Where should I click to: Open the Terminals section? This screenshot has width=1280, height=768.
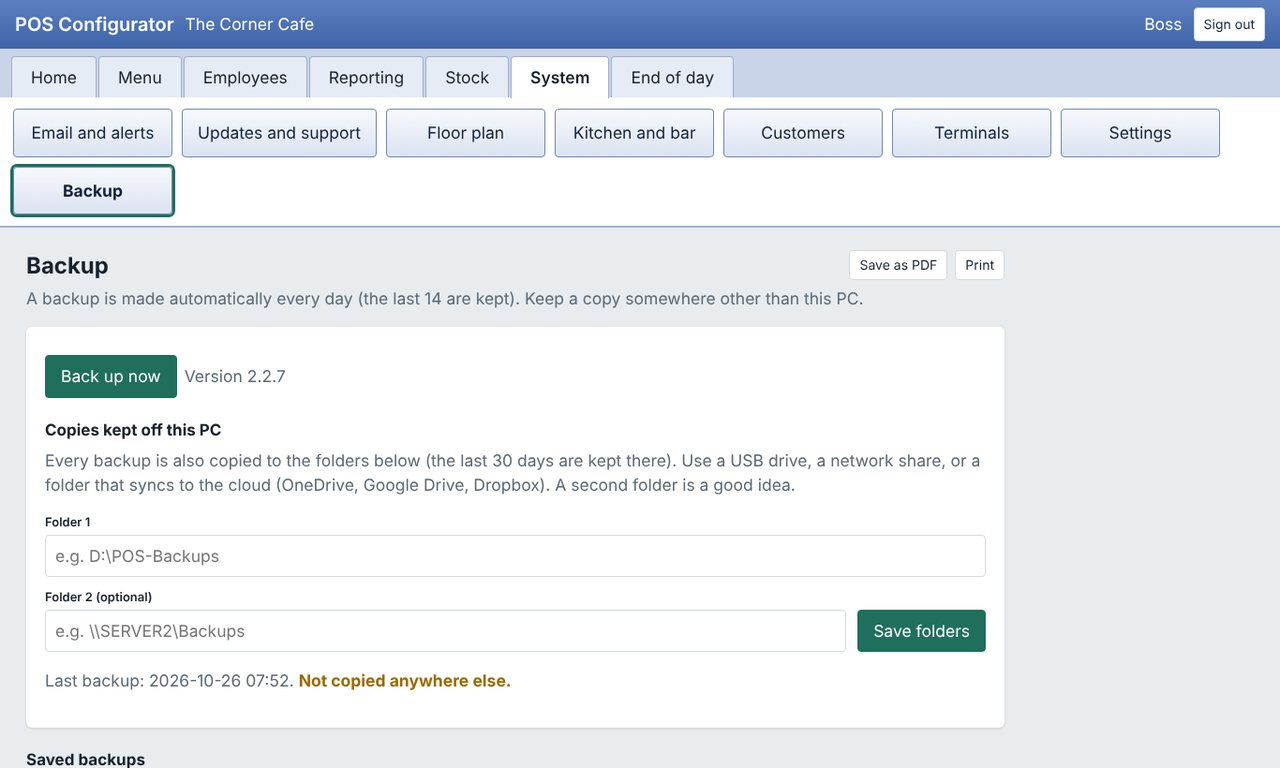coord(972,133)
